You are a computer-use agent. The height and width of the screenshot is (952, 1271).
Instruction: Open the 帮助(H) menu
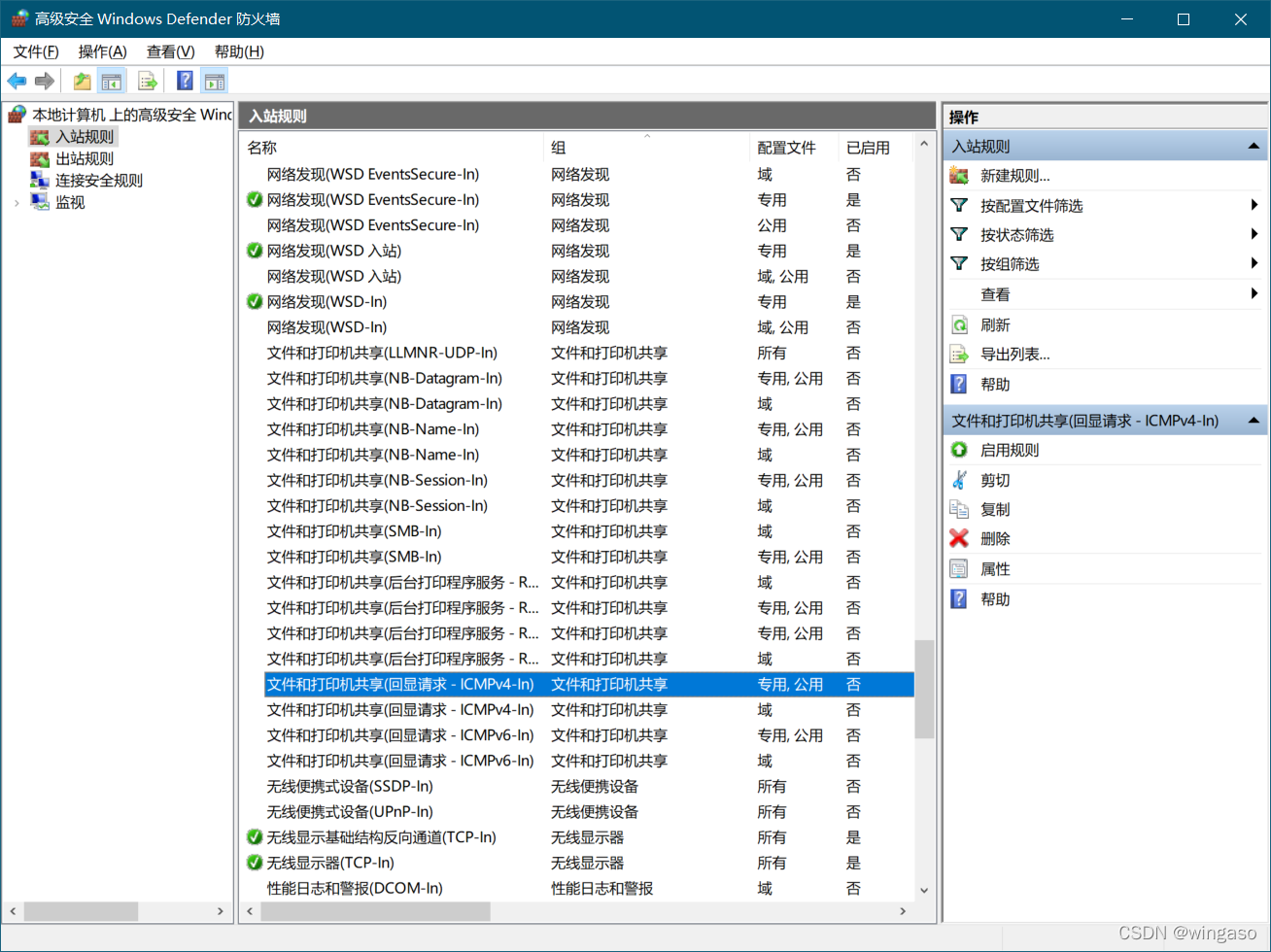(x=239, y=51)
